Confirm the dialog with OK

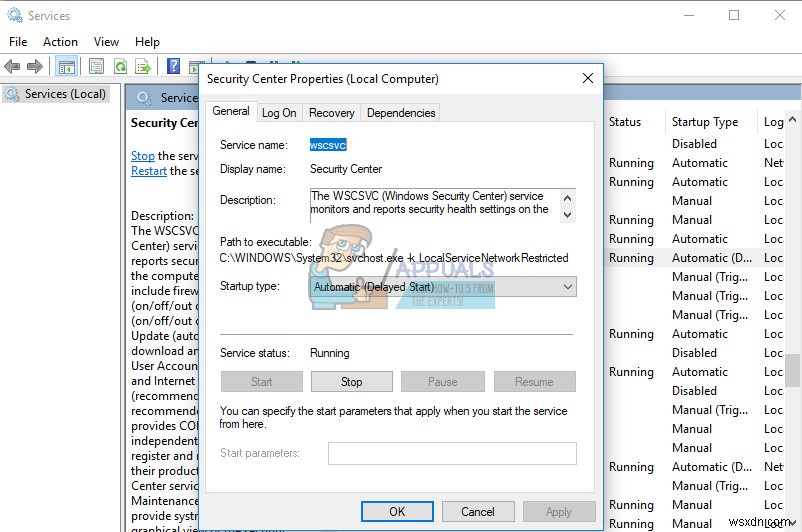click(x=397, y=512)
